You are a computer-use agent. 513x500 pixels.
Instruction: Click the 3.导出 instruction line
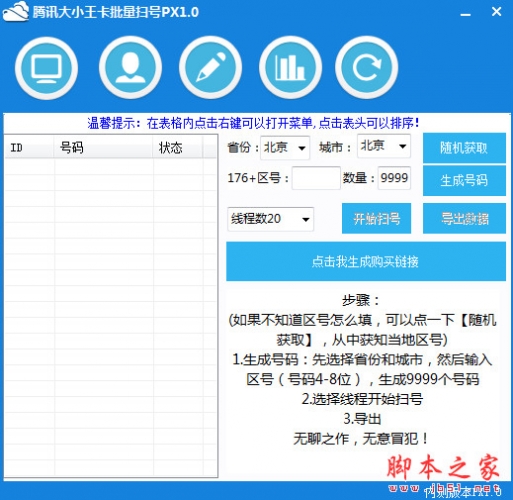[362, 419]
